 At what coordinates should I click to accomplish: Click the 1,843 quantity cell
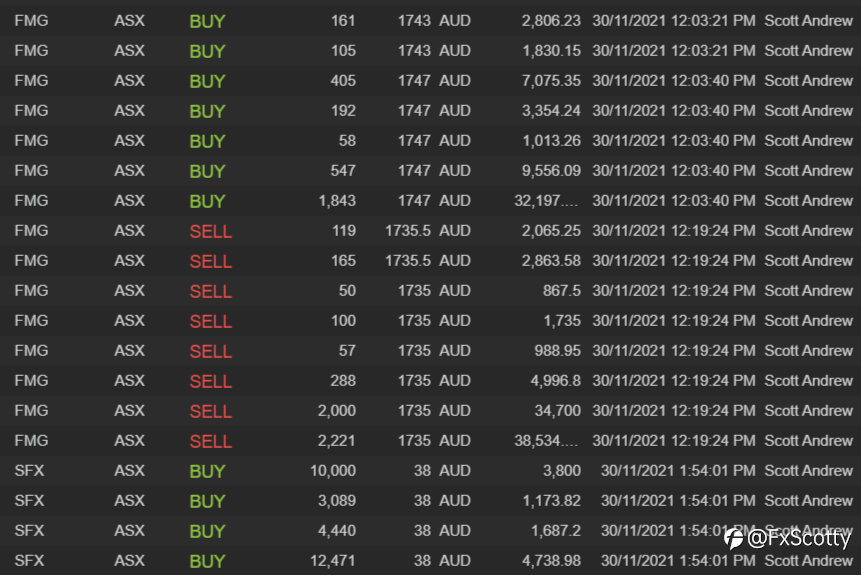click(337, 201)
